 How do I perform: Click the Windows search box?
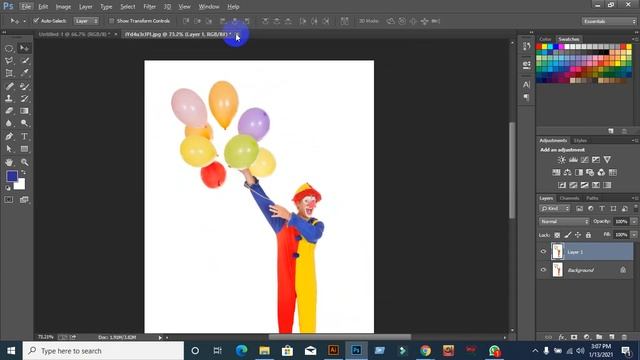pyautogui.click(x=103, y=351)
